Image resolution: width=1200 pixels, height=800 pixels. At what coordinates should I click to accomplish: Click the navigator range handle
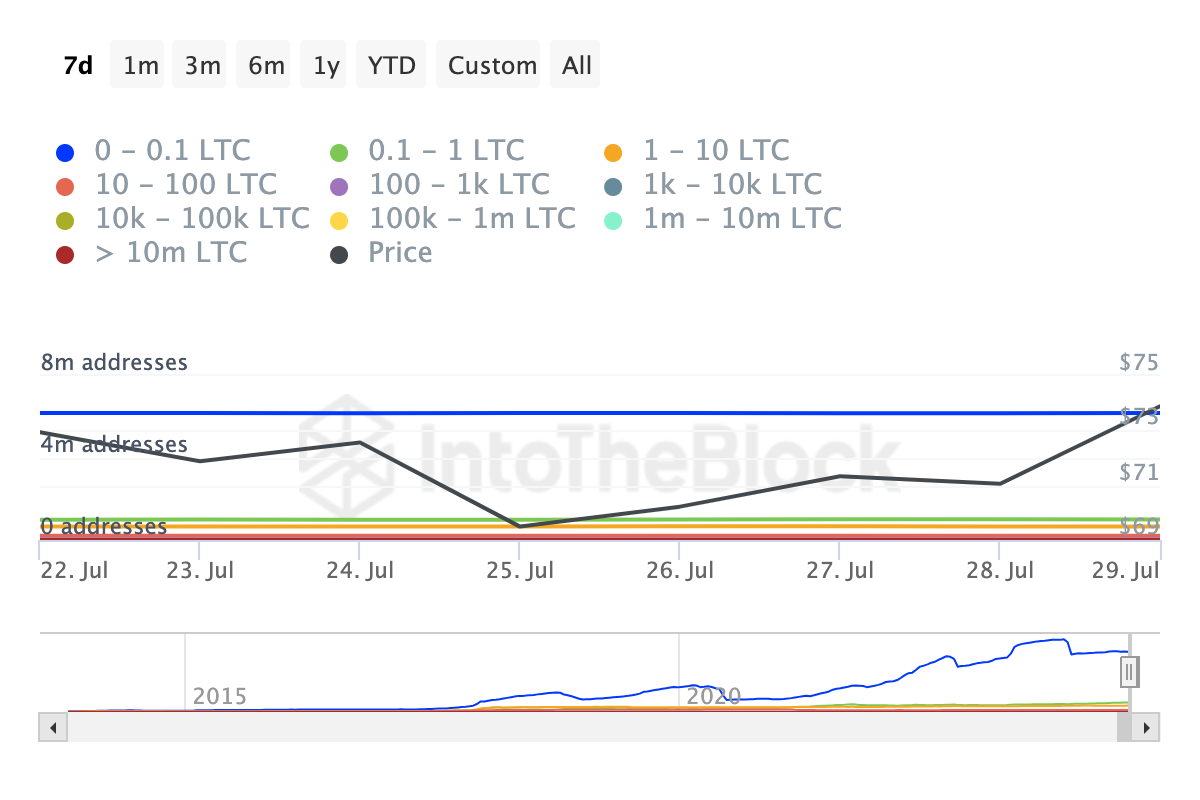pyautogui.click(x=1130, y=671)
